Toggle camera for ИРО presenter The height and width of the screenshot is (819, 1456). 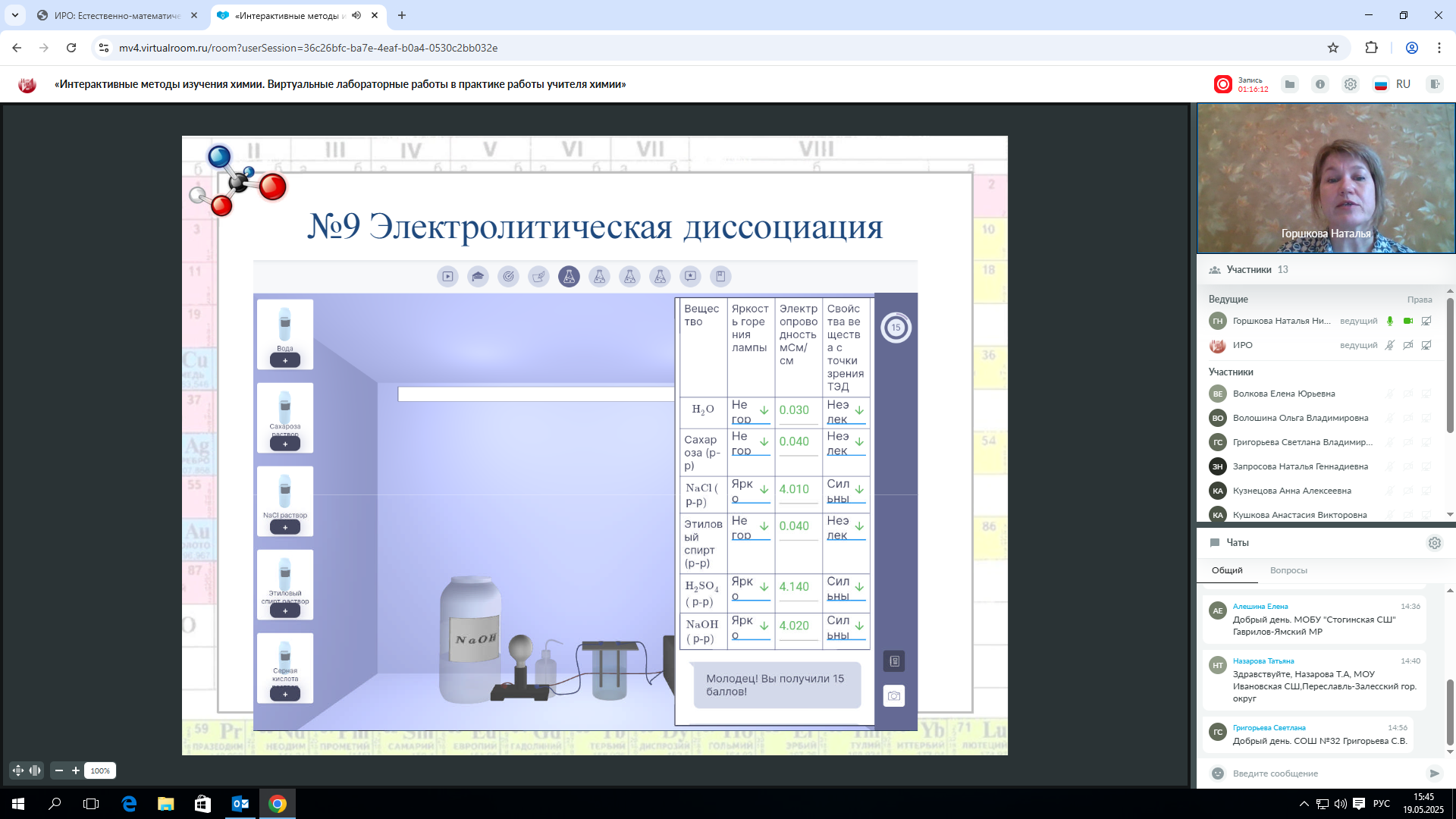click(x=1408, y=346)
